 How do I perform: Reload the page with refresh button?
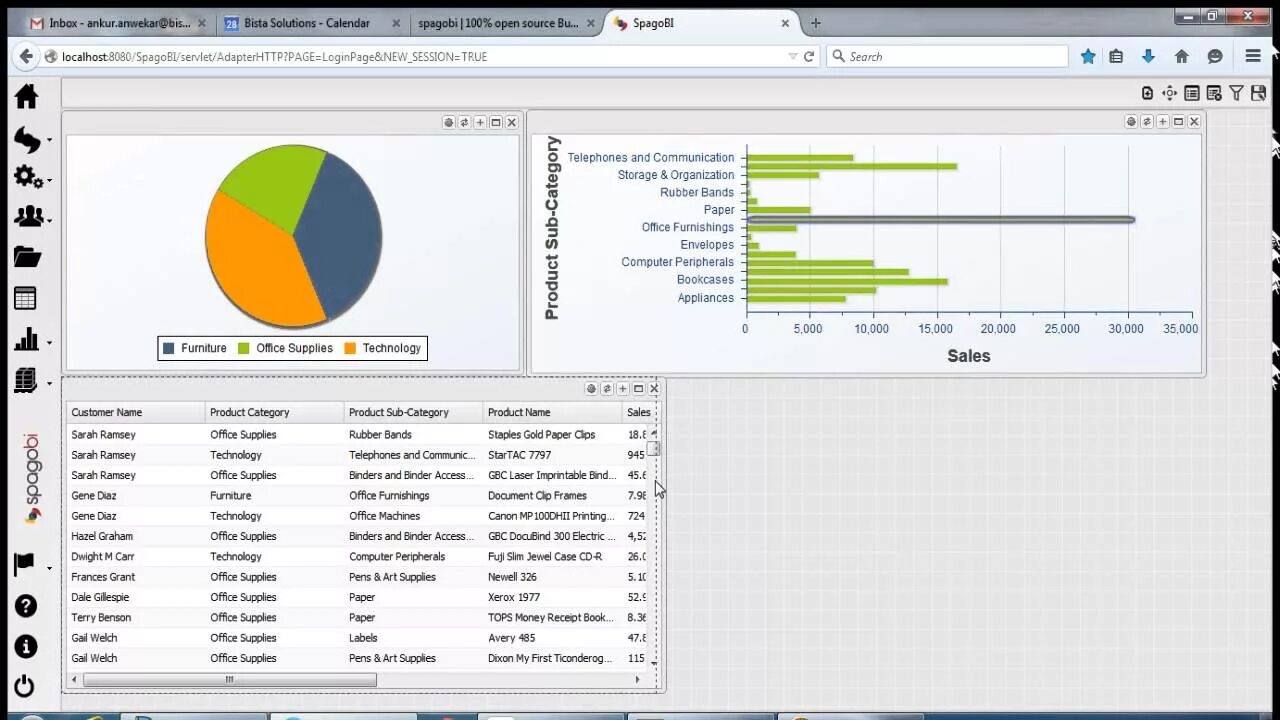tap(809, 57)
